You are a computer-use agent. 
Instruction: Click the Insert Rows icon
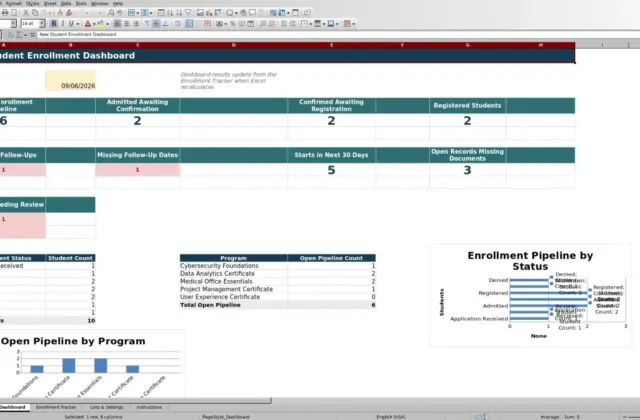click(131, 13)
